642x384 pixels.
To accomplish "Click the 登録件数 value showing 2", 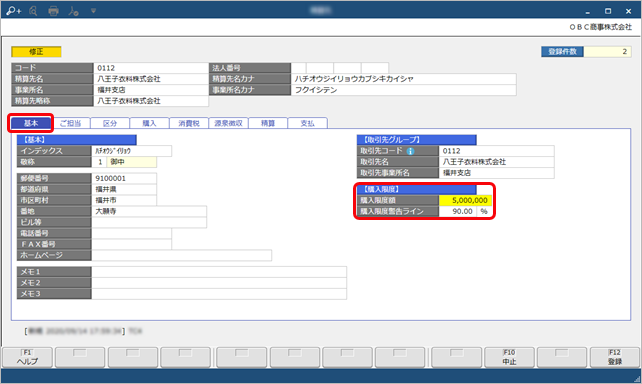I will [x=607, y=52].
